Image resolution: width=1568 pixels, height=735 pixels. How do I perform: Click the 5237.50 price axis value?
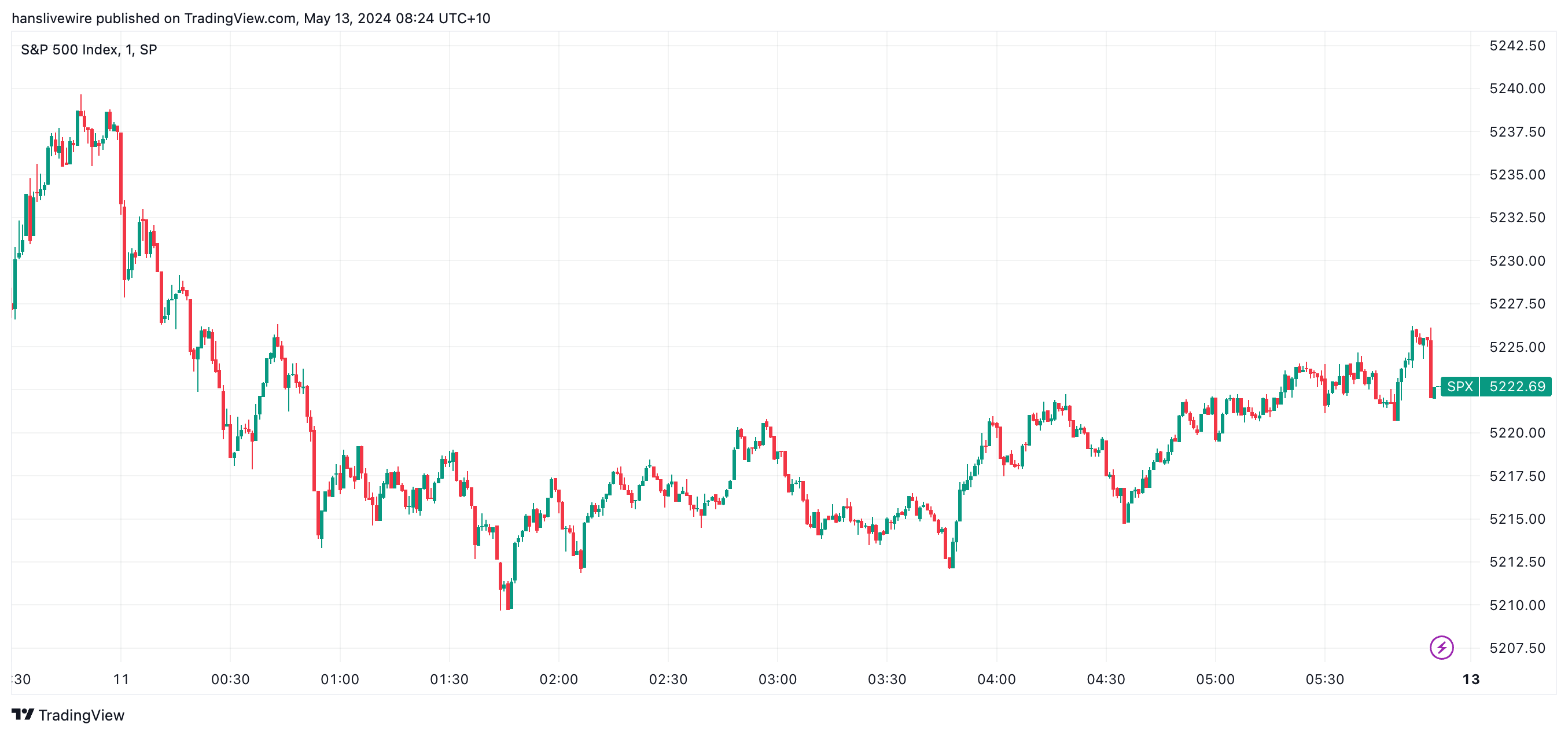click(x=1517, y=131)
